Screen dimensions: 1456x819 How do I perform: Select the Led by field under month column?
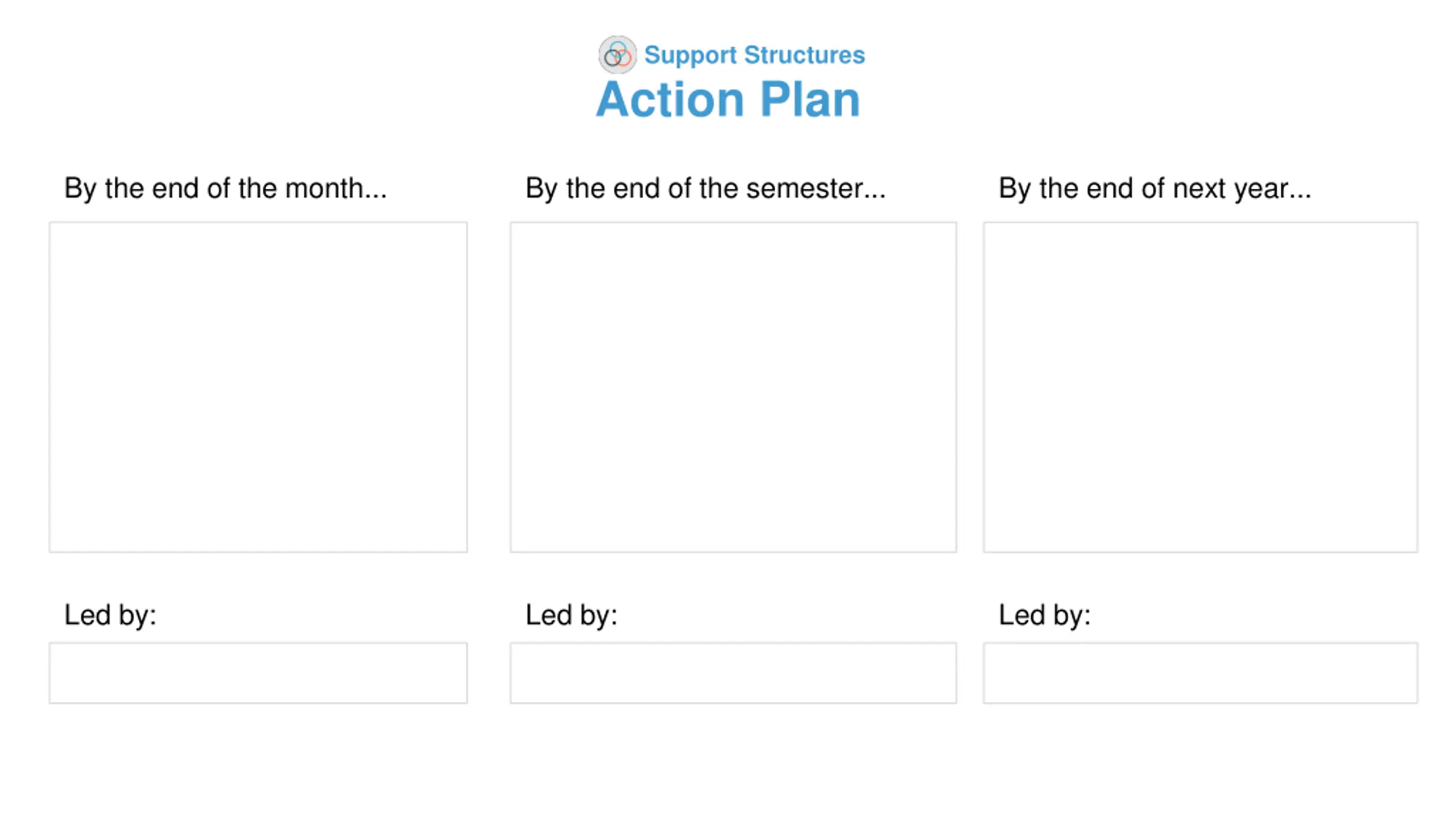pos(258,673)
